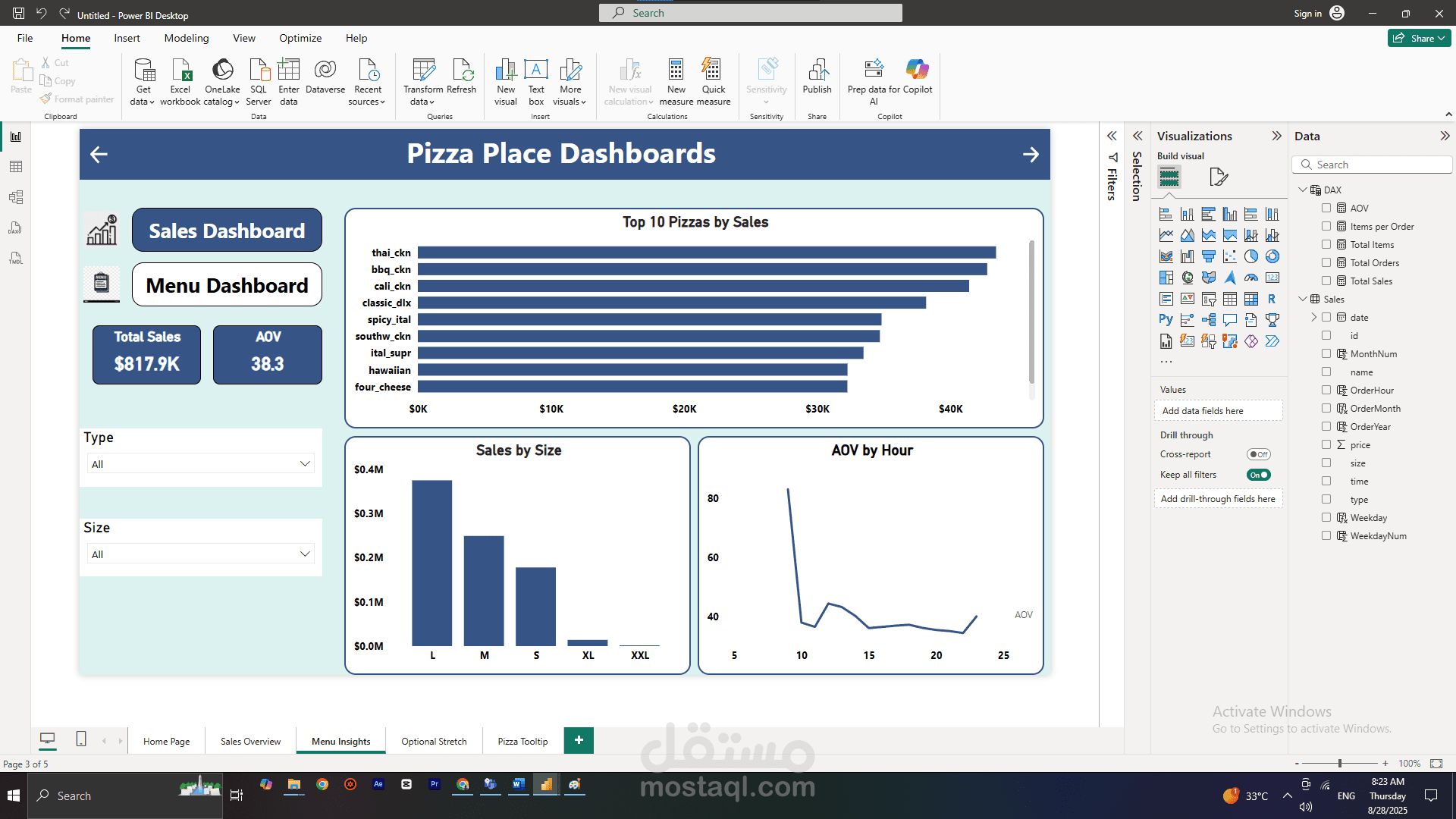Adjust the zoom slider in status bar
Screen dimensions: 1456x819
coord(1341,764)
